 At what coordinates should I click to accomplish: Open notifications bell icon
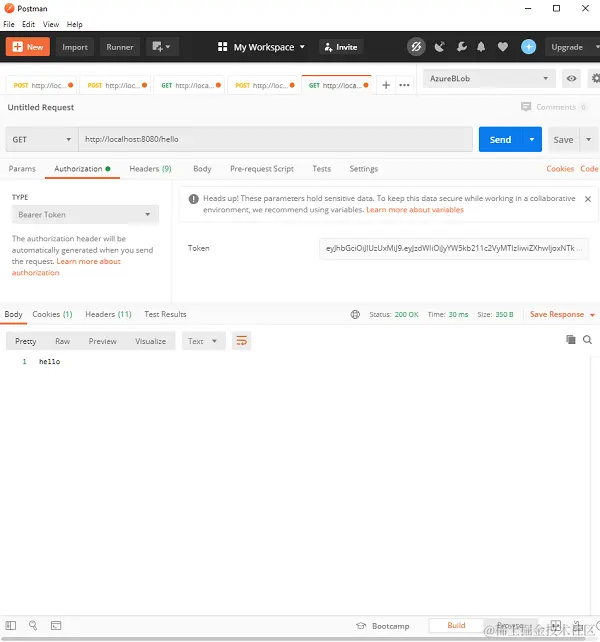(481, 47)
